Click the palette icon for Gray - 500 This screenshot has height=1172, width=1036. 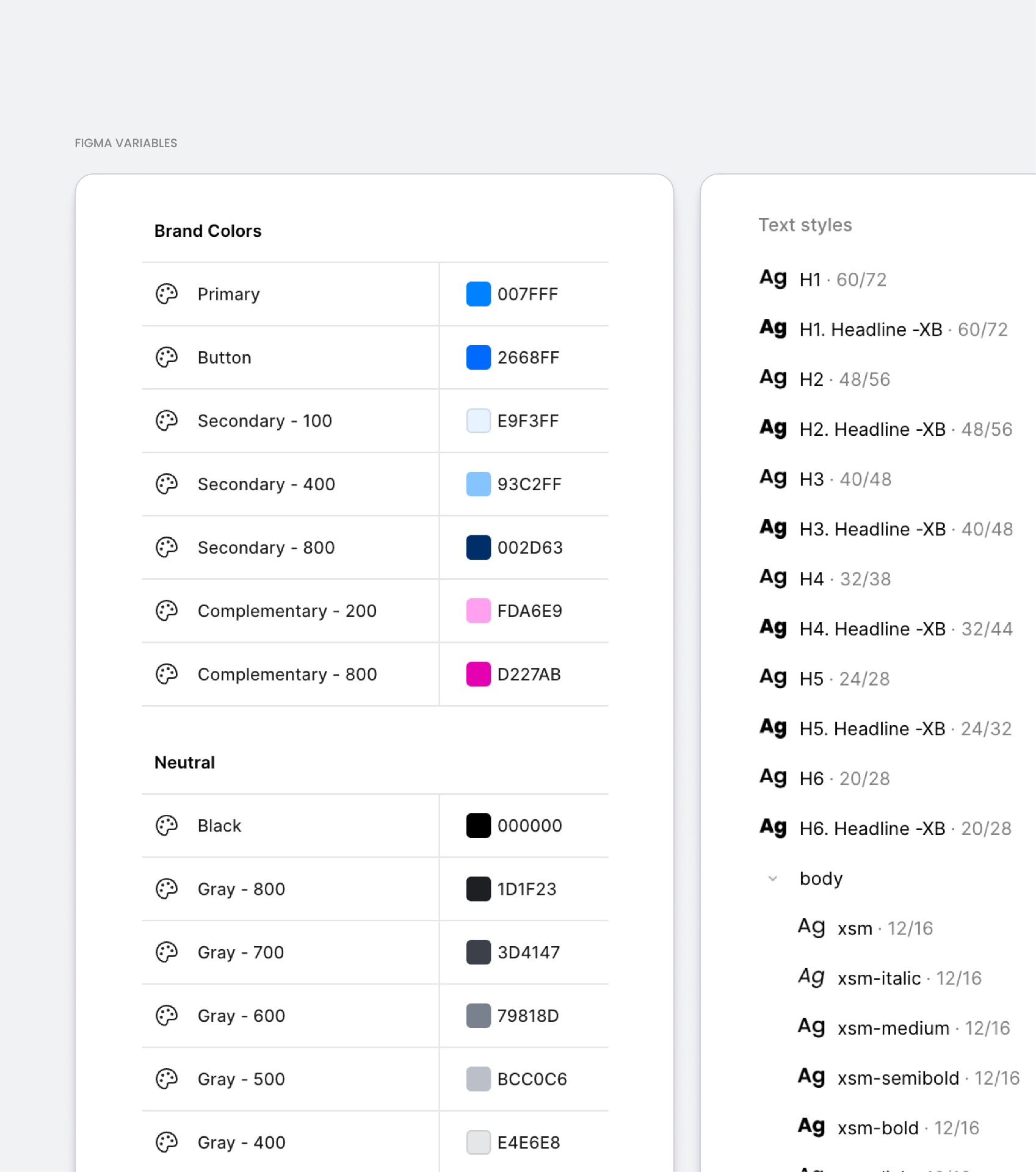pos(167,1079)
